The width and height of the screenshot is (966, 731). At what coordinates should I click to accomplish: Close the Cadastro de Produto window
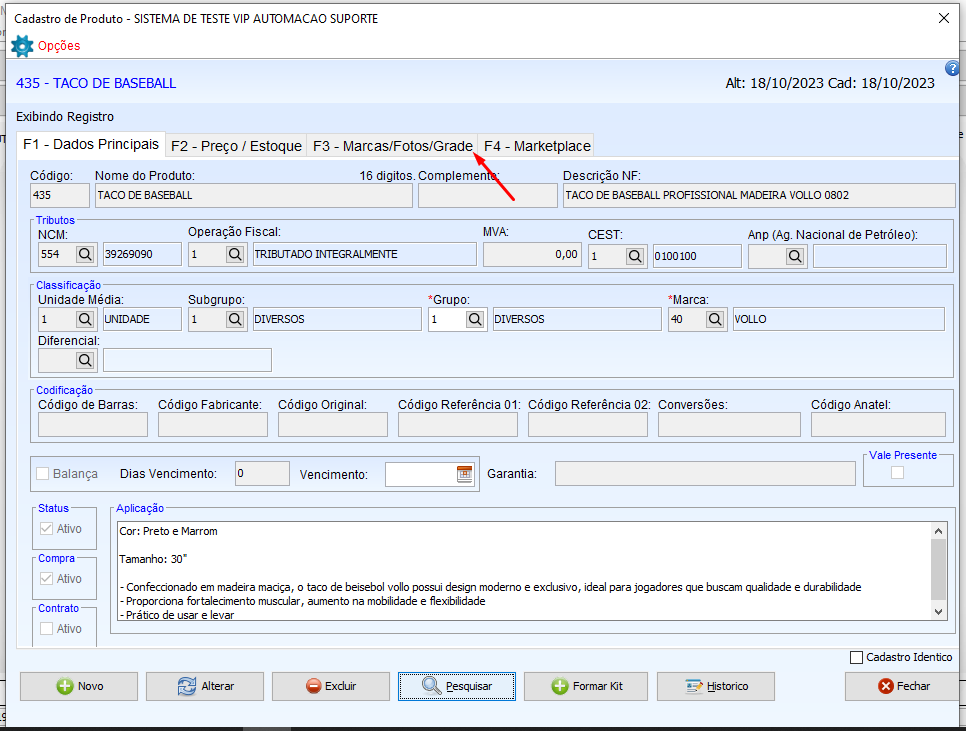coord(944,18)
